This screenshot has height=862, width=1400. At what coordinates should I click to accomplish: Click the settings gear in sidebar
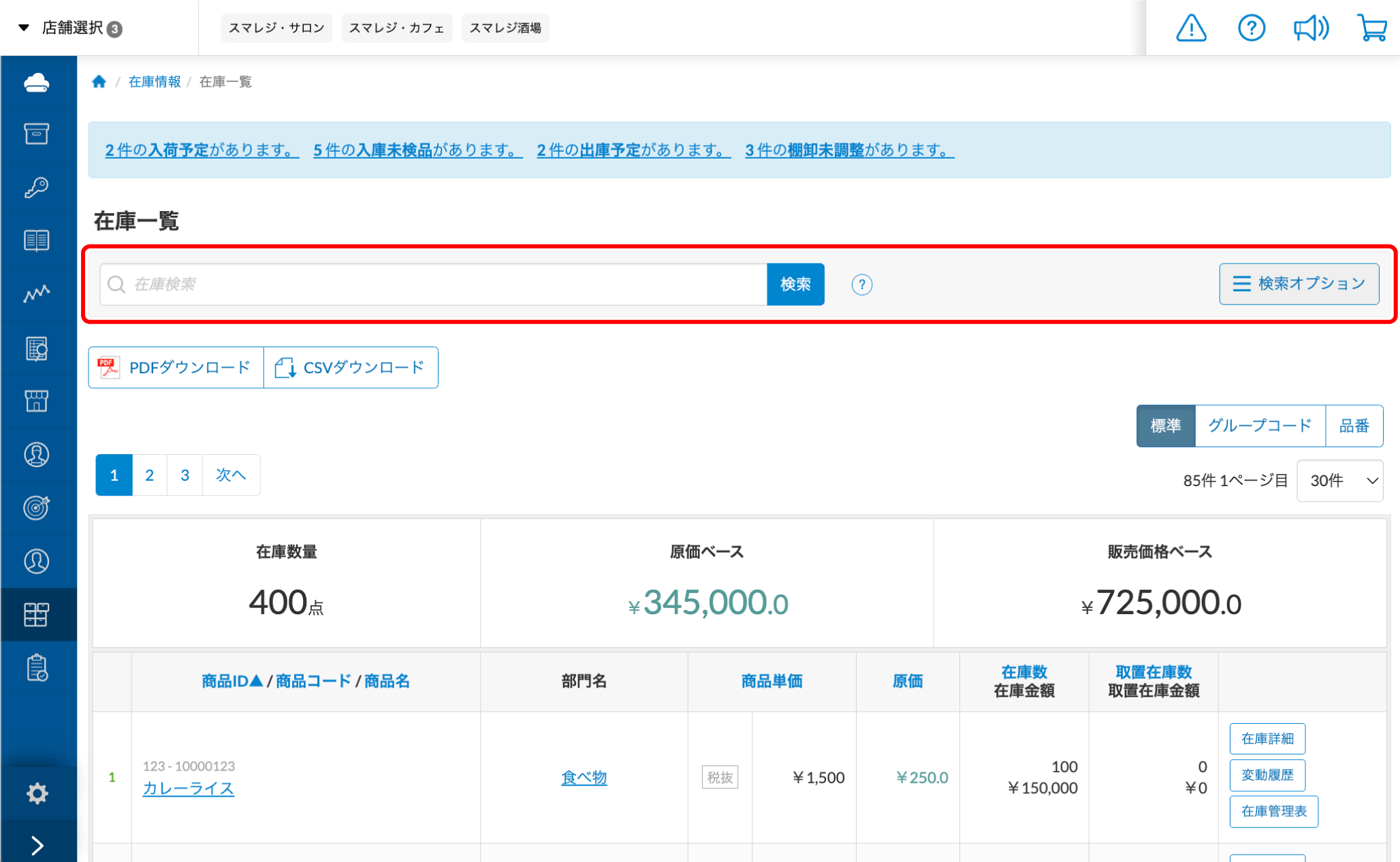(x=37, y=793)
